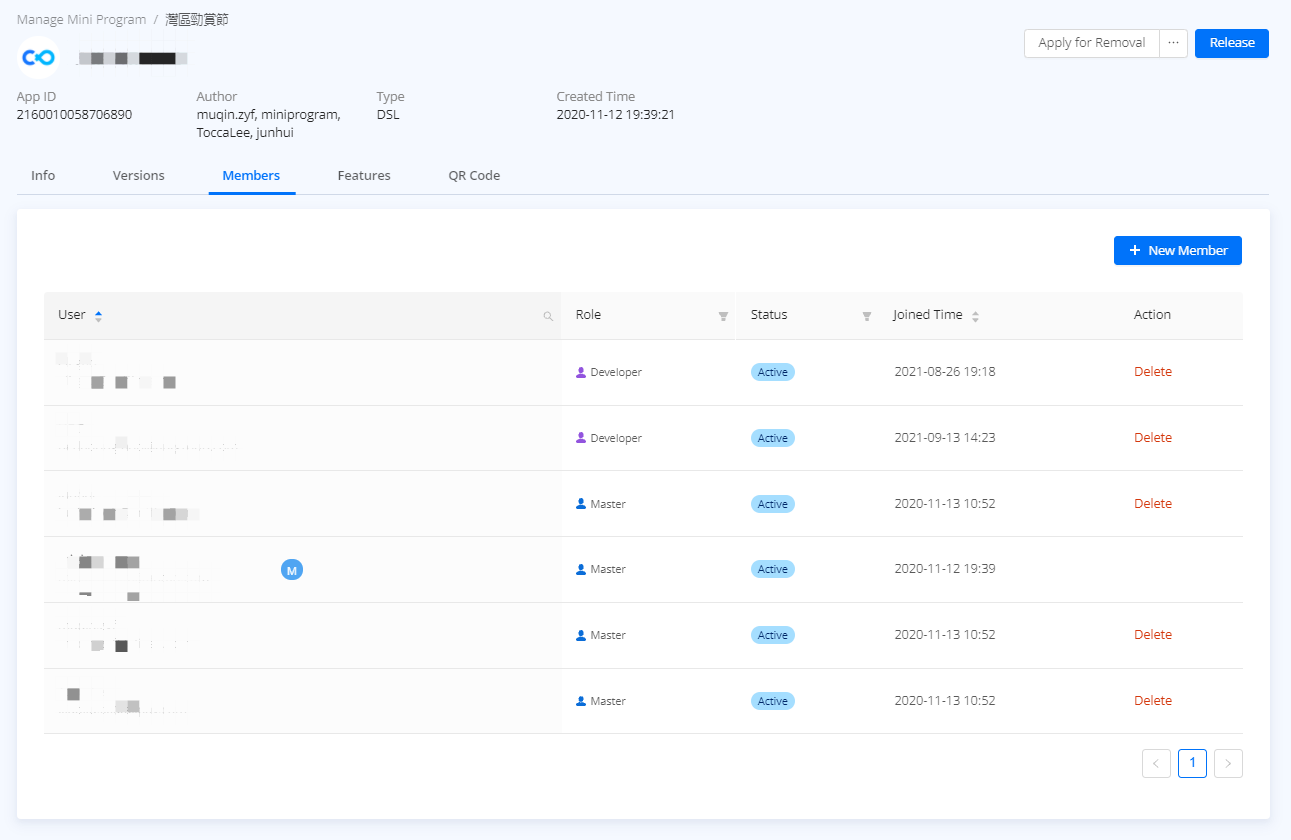Viewport: 1291px width, 840px height.
Task: Click the New Member button
Action: pyautogui.click(x=1177, y=251)
